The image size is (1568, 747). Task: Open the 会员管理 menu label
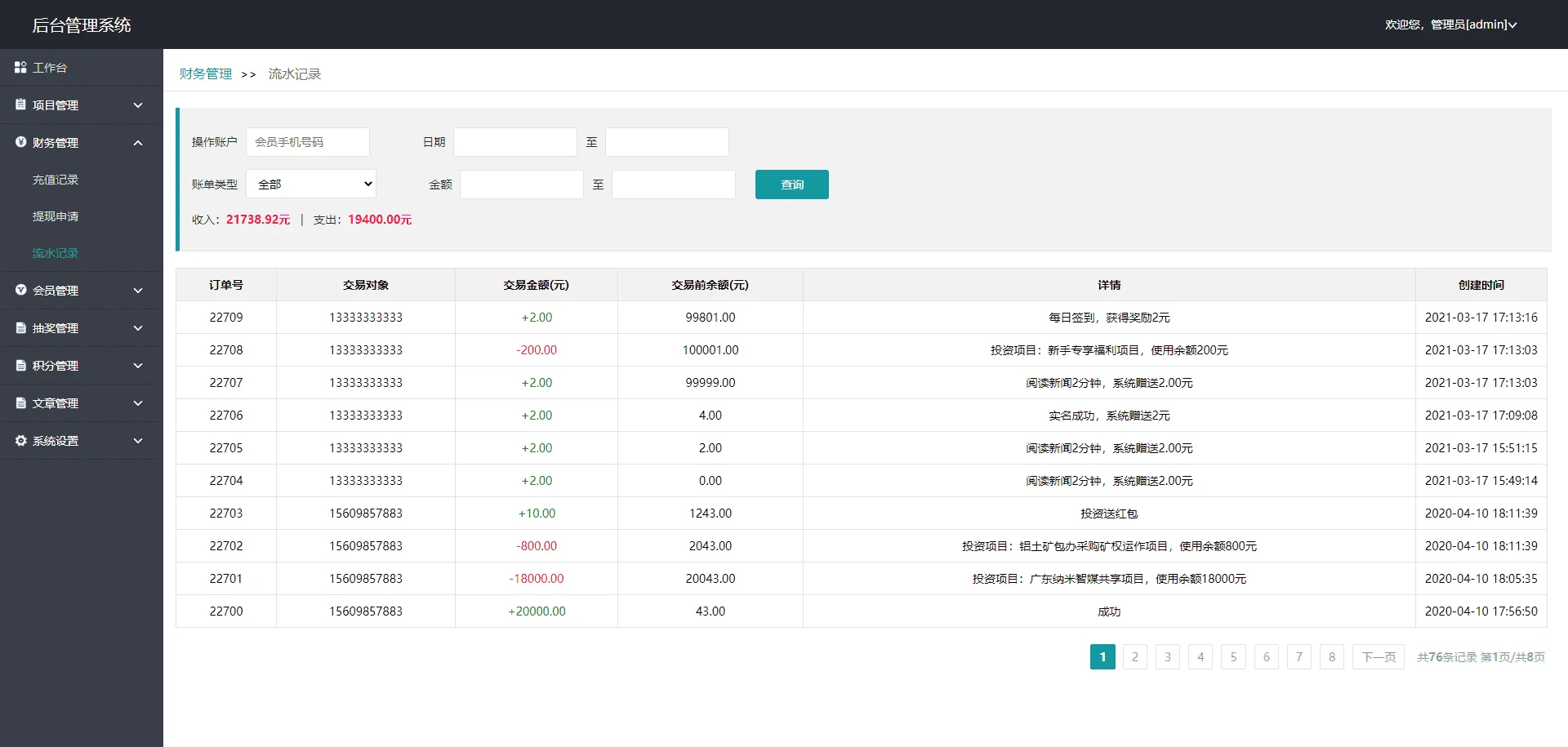(56, 291)
